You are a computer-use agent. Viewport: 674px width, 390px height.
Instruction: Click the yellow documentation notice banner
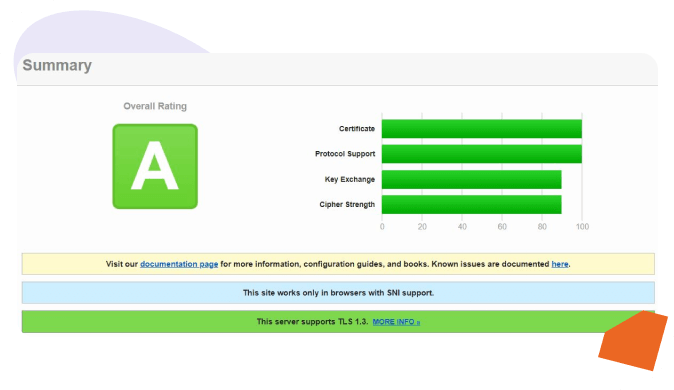pyautogui.click(x=338, y=264)
